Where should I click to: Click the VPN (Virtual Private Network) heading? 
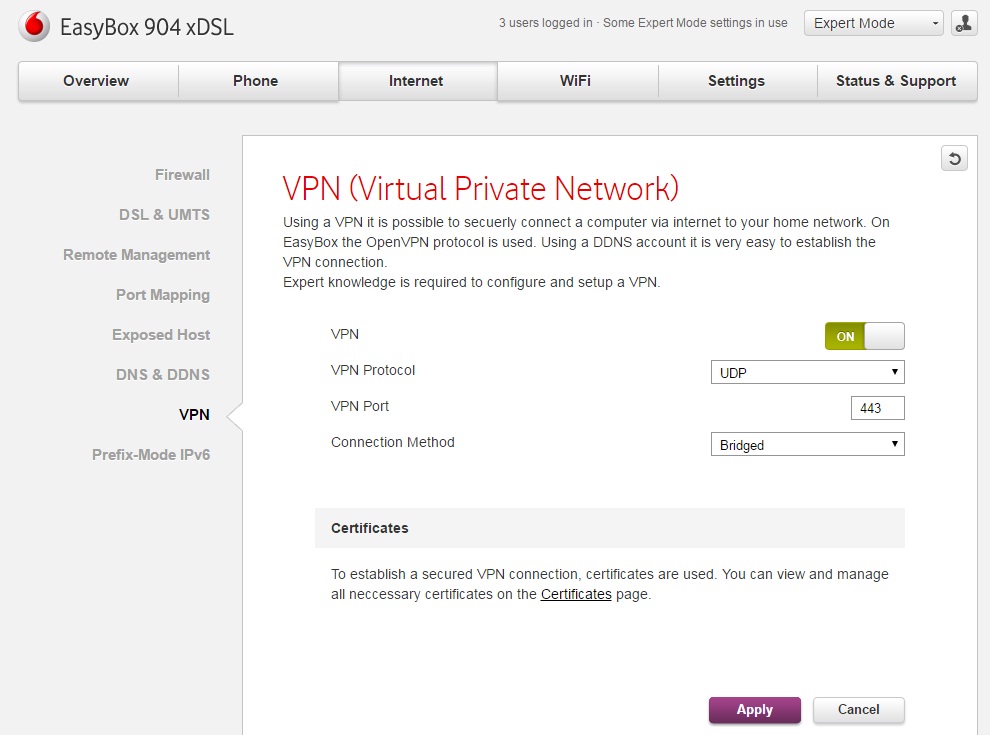point(480,188)
